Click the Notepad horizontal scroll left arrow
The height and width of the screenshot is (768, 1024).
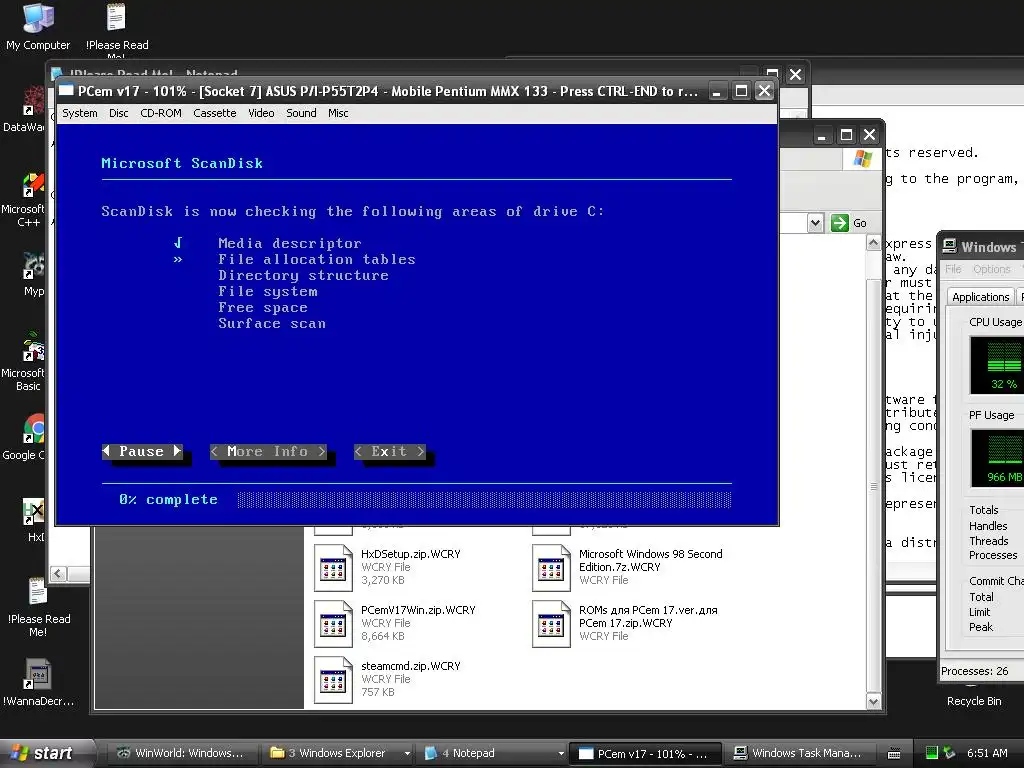(x=58, y=573)
